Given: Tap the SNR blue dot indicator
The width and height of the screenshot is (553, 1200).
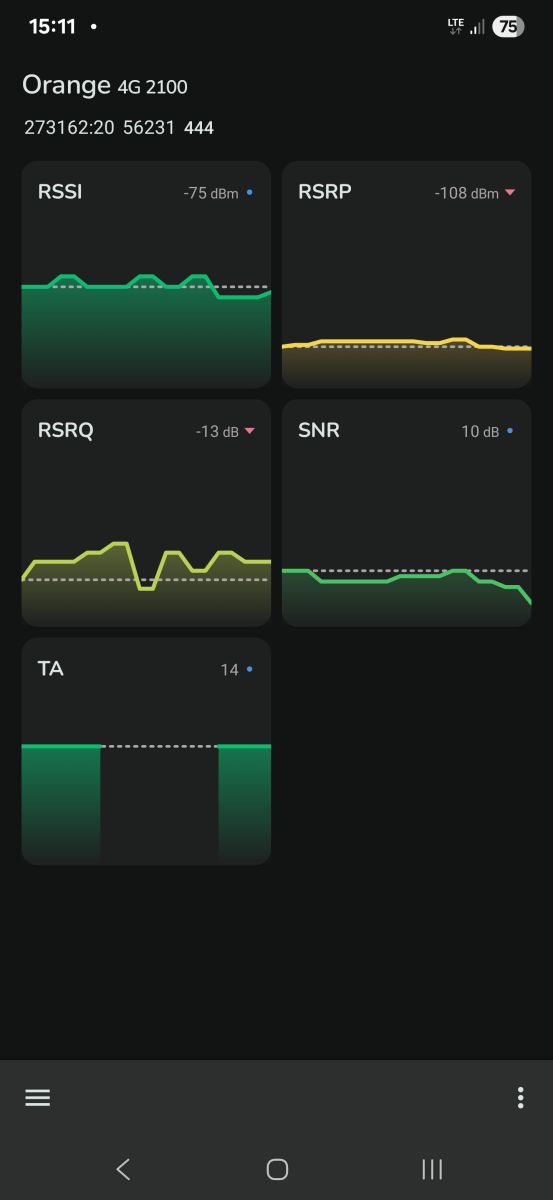Looking at the screenshot, I should (x=510, y=431).
